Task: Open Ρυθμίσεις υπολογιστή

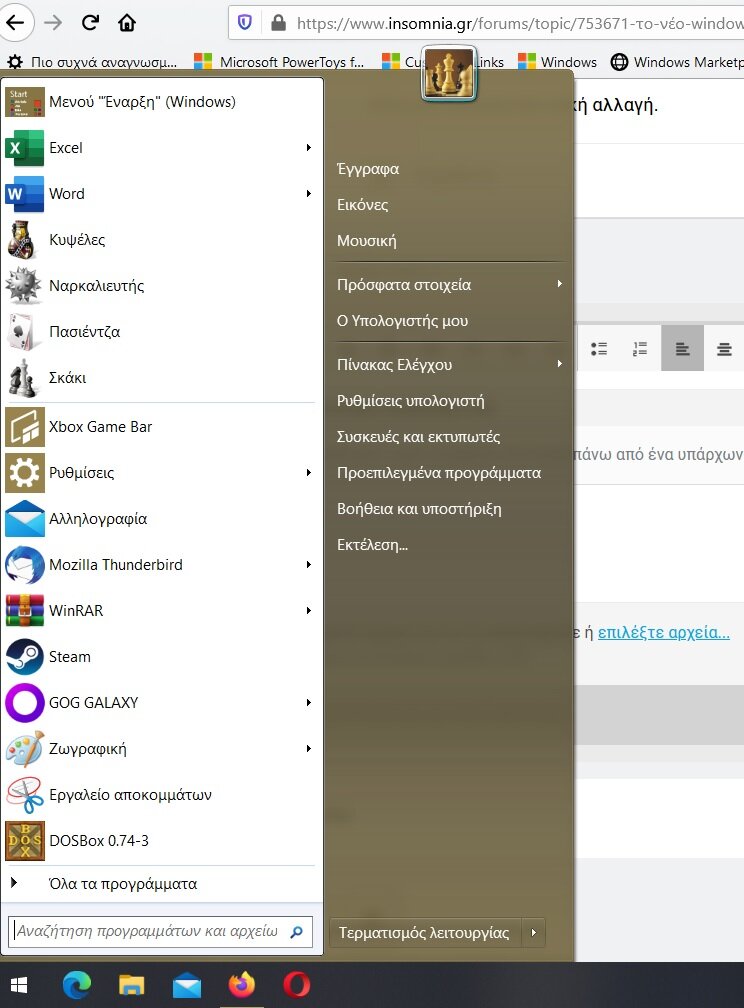Action: 410,400
